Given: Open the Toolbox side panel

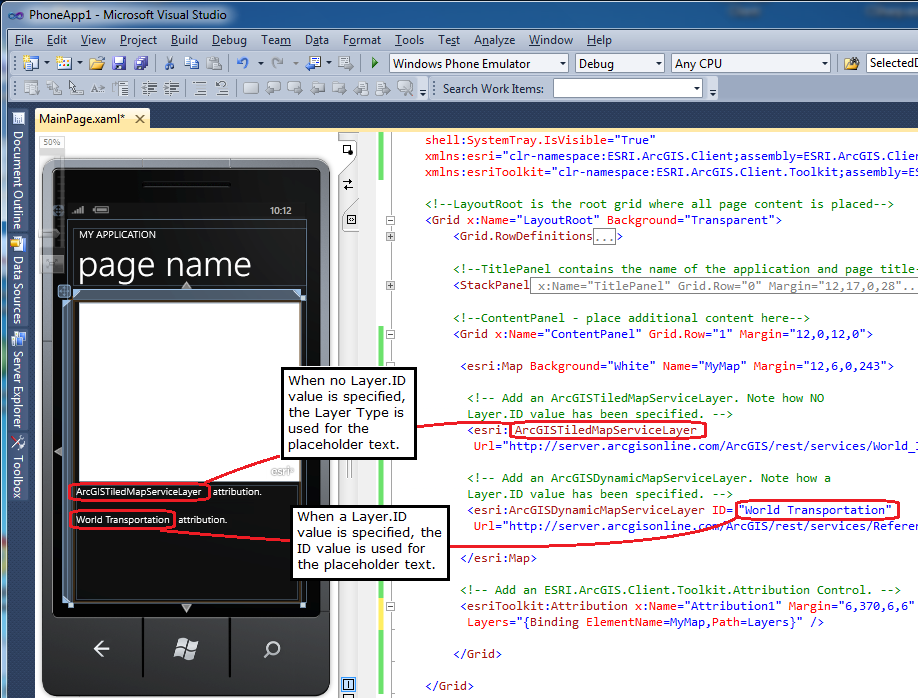Looking at the screenshot, I should pos(18,468).
